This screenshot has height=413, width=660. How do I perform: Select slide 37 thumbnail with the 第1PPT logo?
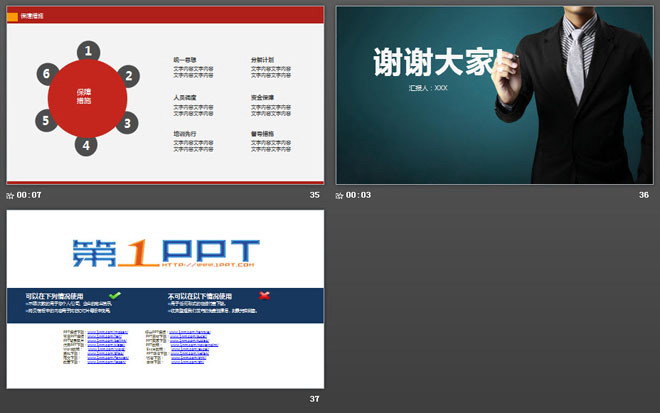pos(165,299)
